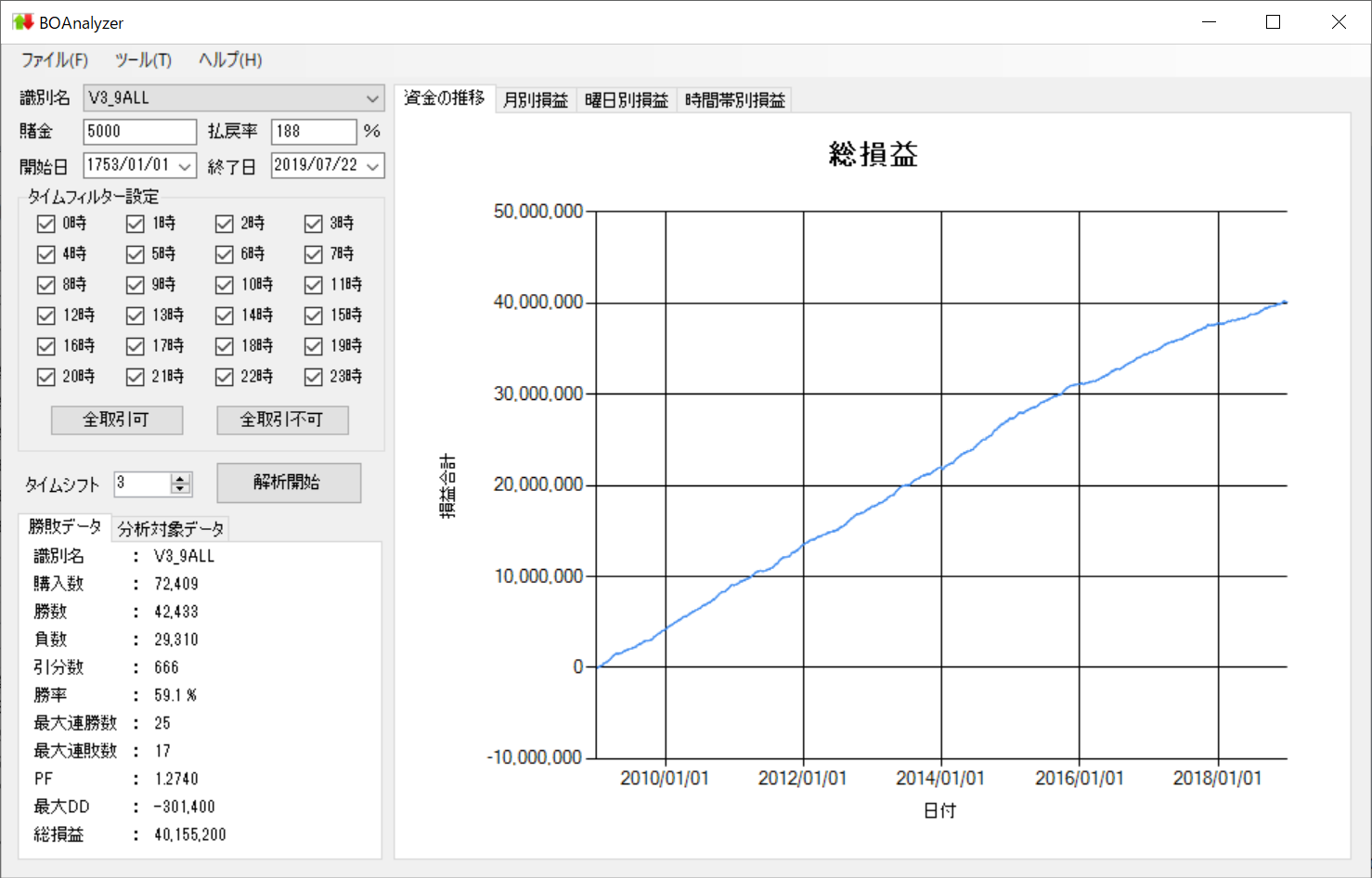Click the 30,000,000 y-axis label
1372x878 pixels.
point(538,394)
